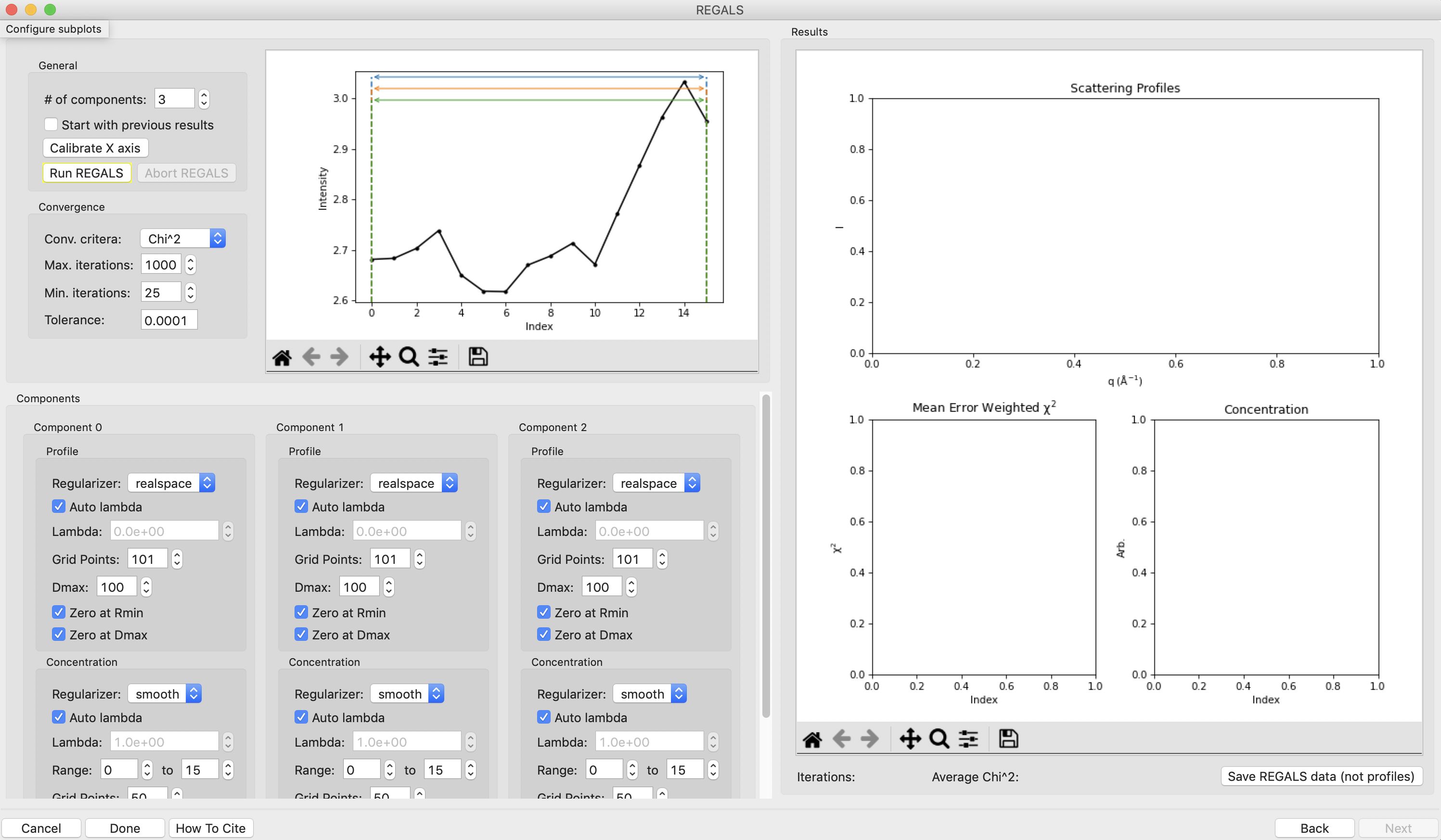1441x840 pixels.
Task: Activate the Zoom tool on Results plots
Action: coord(939,739)
